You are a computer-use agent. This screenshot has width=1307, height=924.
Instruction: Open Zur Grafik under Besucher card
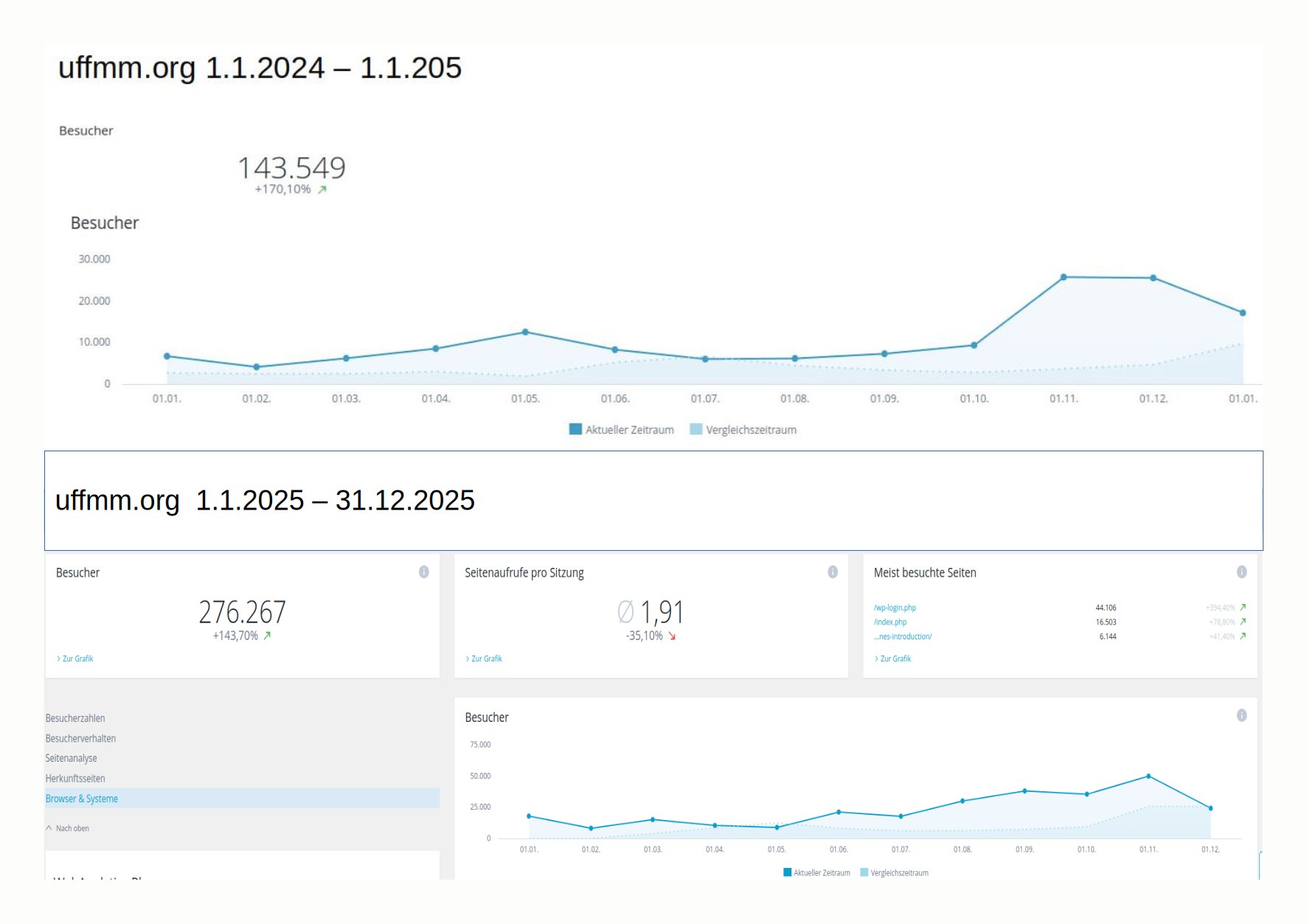pos(77,659)
